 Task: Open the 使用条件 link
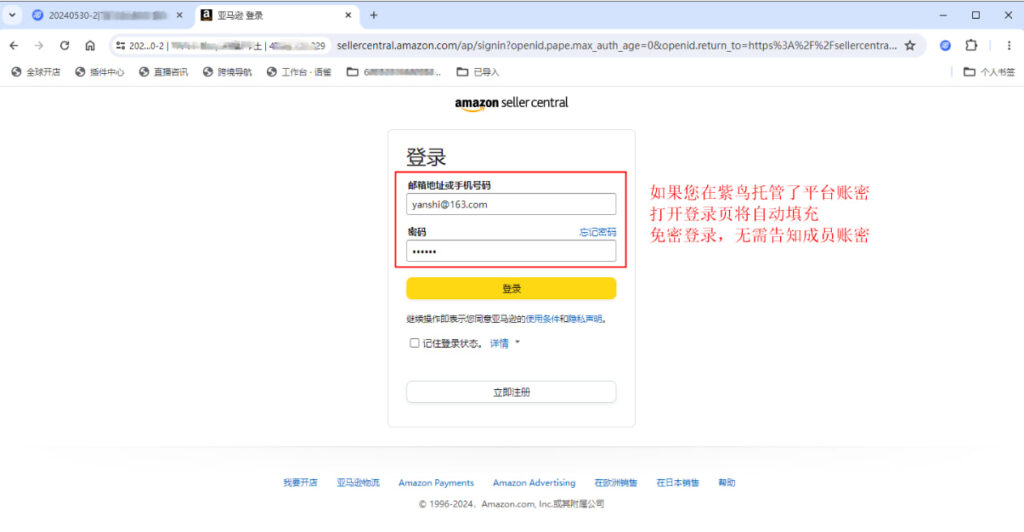(542, 319)
